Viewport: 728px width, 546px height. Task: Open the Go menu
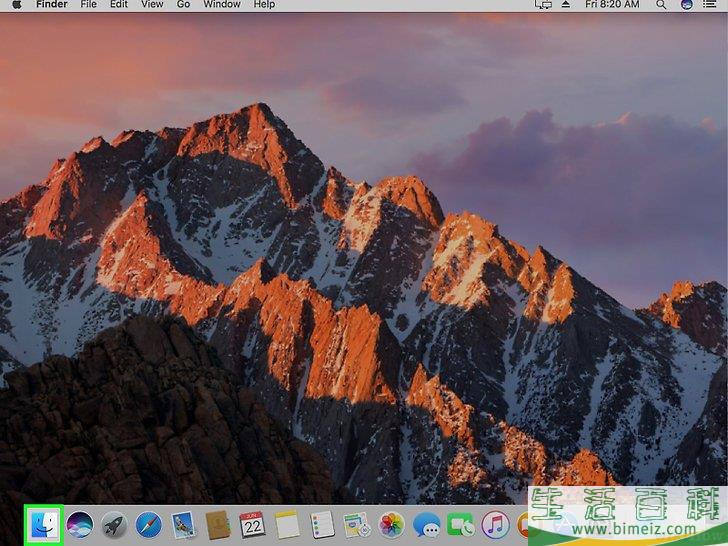[183, 5]
